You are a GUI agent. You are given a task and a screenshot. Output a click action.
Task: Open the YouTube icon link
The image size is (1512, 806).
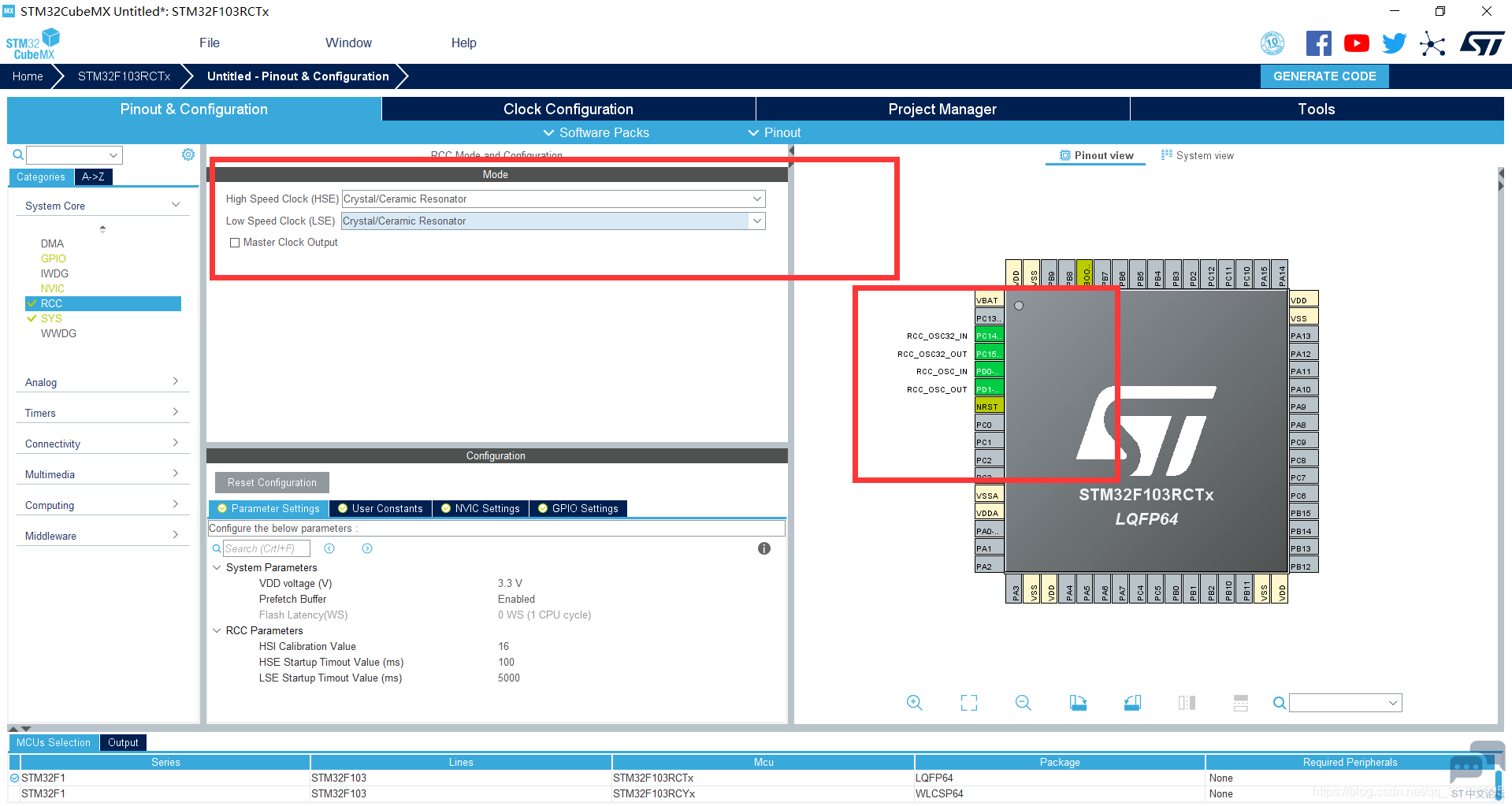click(x=1356, y=43)
